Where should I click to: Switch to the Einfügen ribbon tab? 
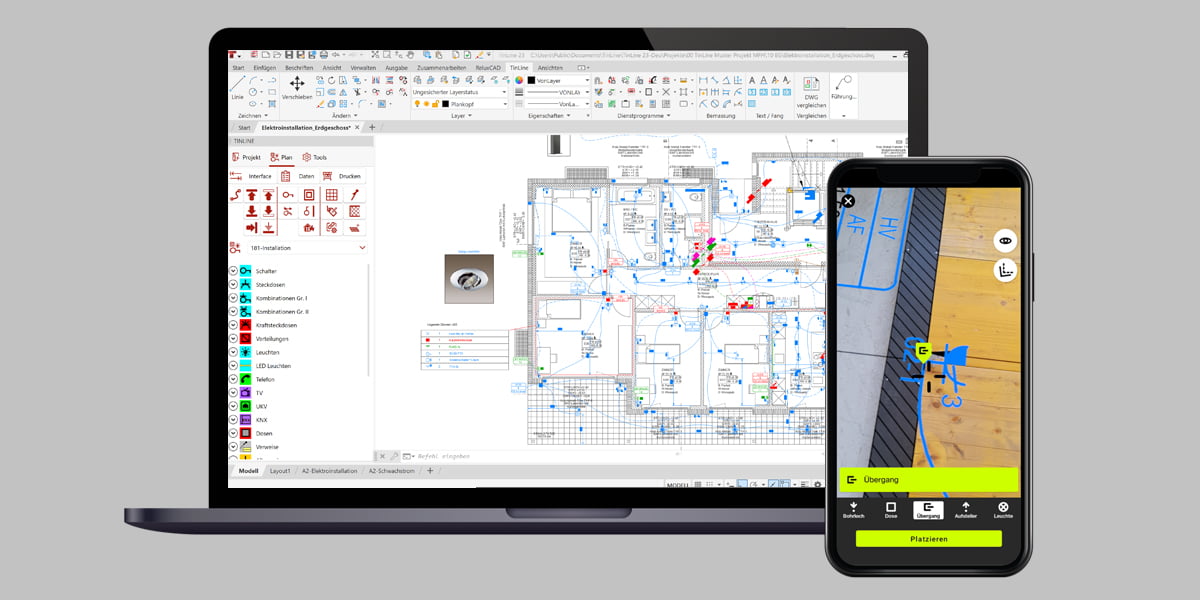264,68
